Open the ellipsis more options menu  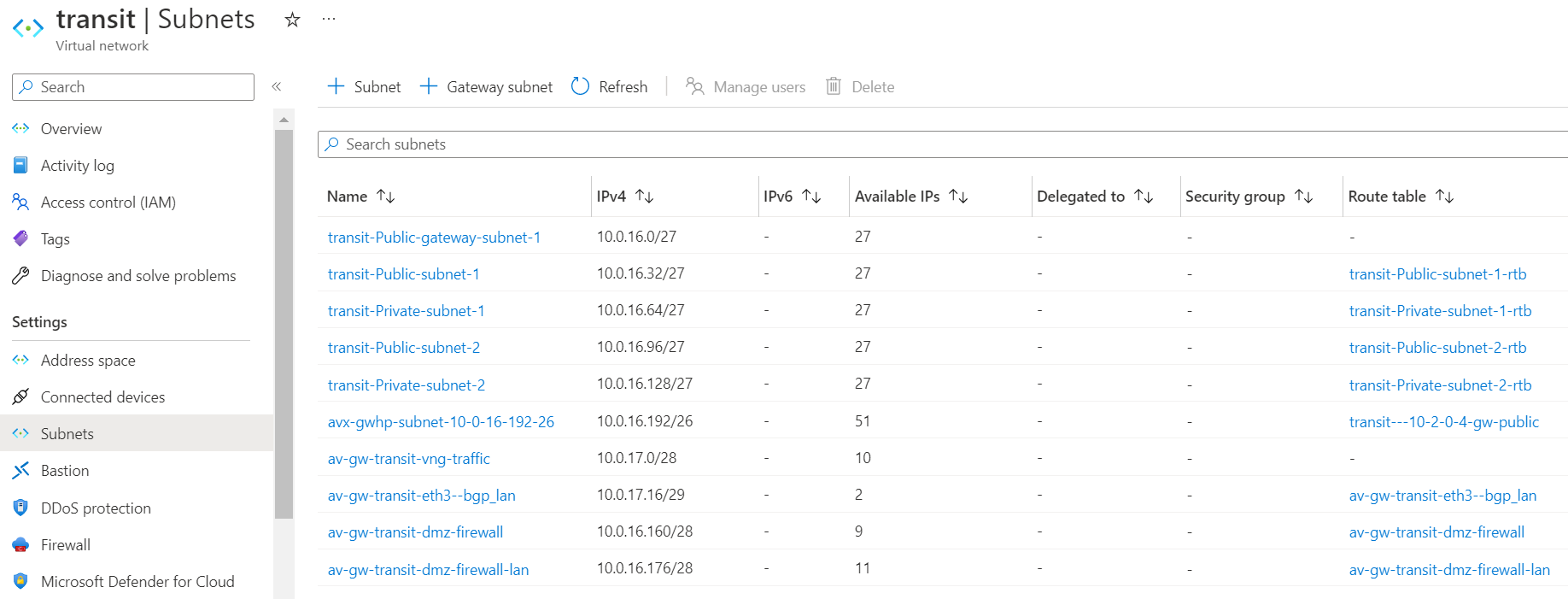[329, 19]
